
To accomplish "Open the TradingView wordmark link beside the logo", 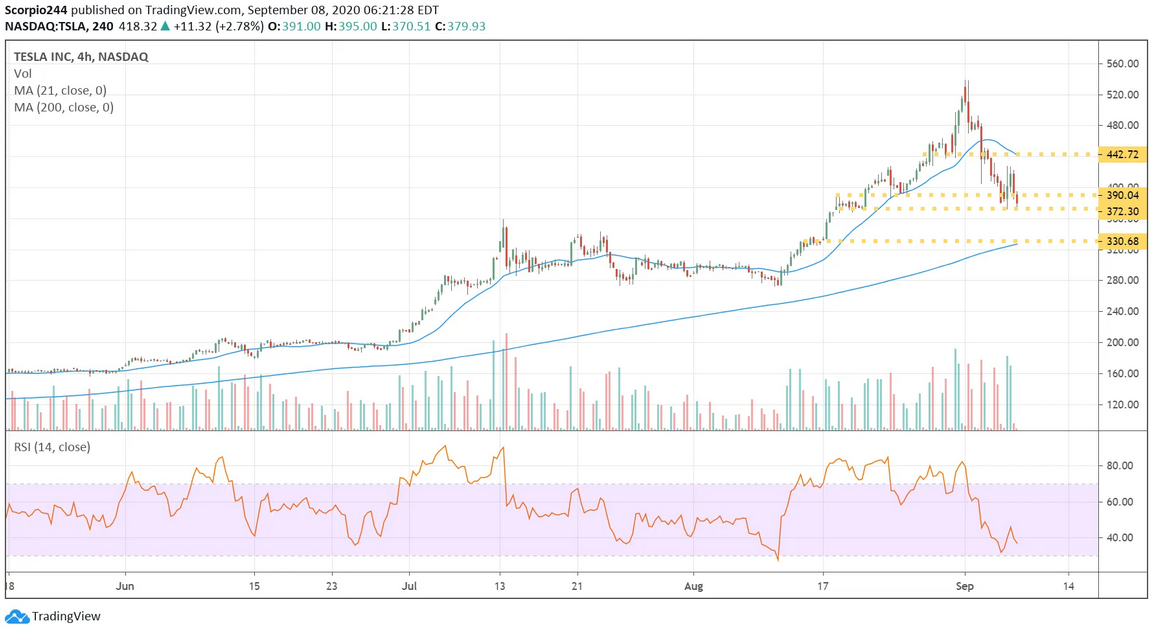I will point(66,616).
